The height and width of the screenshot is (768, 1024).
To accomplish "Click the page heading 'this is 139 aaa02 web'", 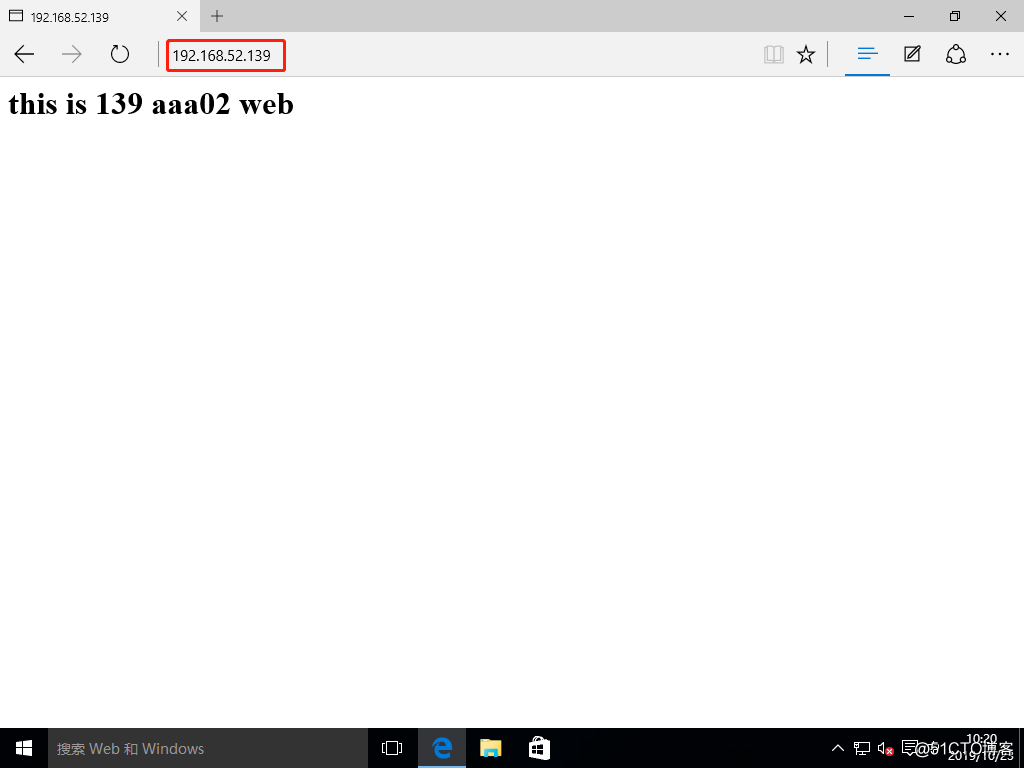I will (151, 104).
